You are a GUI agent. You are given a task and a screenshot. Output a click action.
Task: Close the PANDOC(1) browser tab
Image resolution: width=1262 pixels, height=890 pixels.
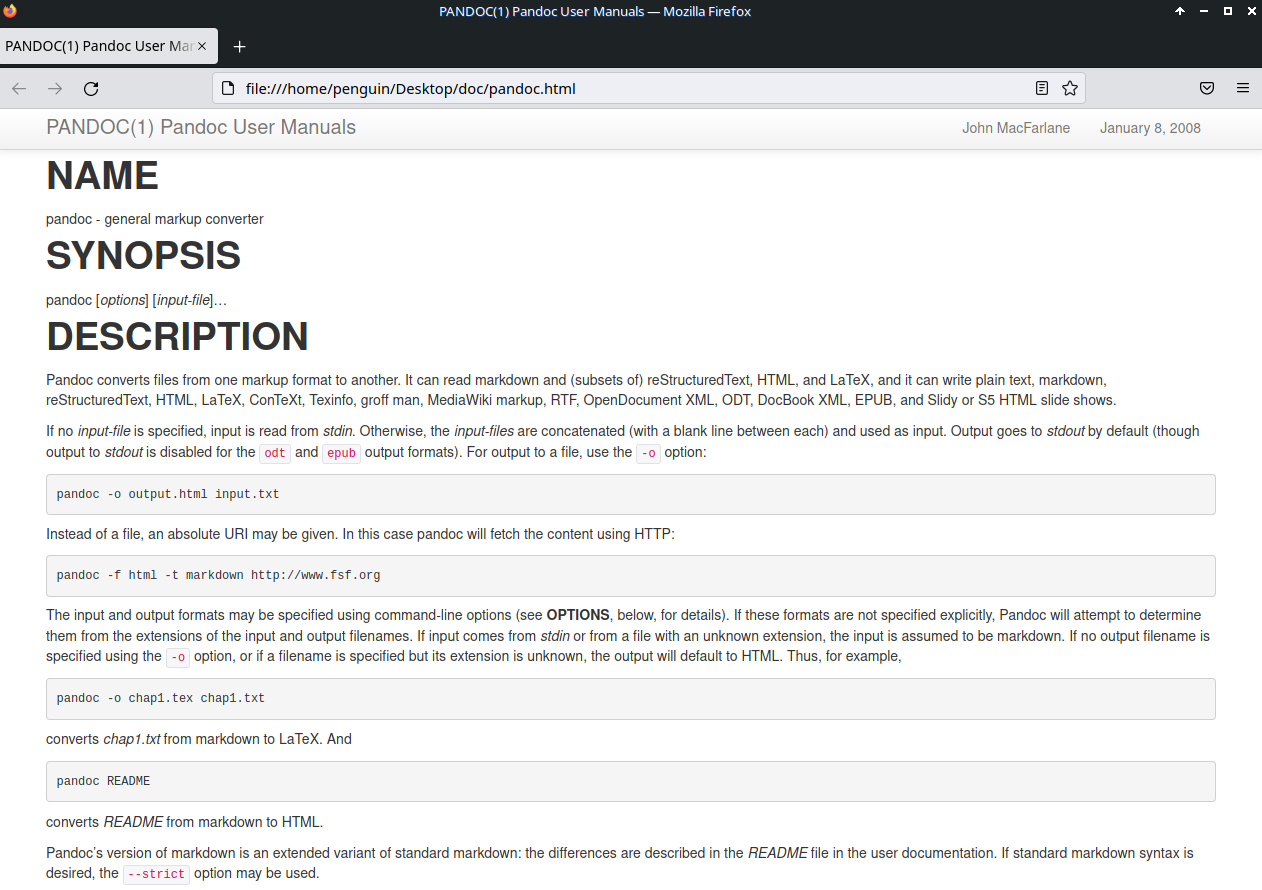point(200,45)
